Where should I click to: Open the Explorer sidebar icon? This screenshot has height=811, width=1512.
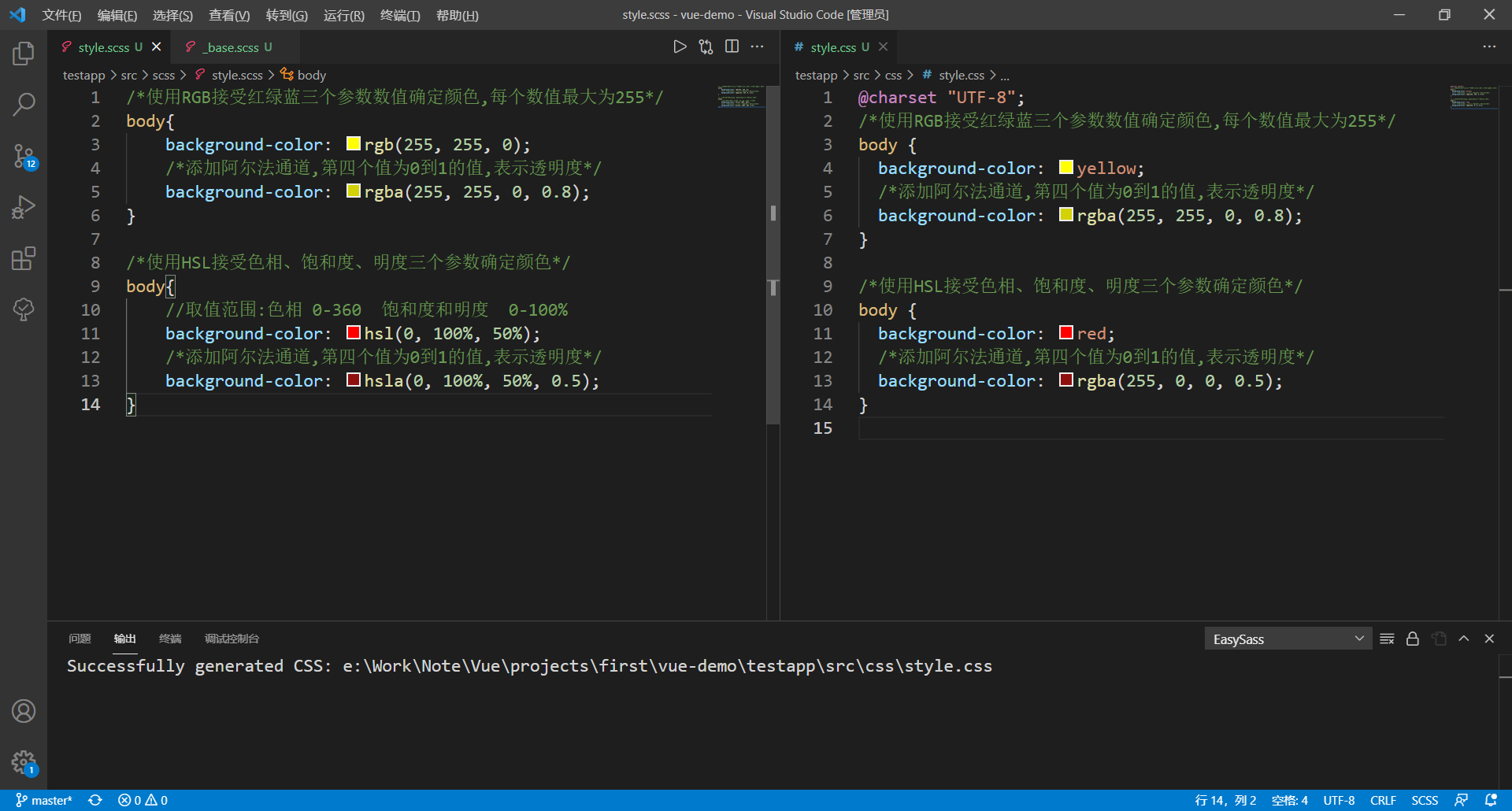(24, 53)
